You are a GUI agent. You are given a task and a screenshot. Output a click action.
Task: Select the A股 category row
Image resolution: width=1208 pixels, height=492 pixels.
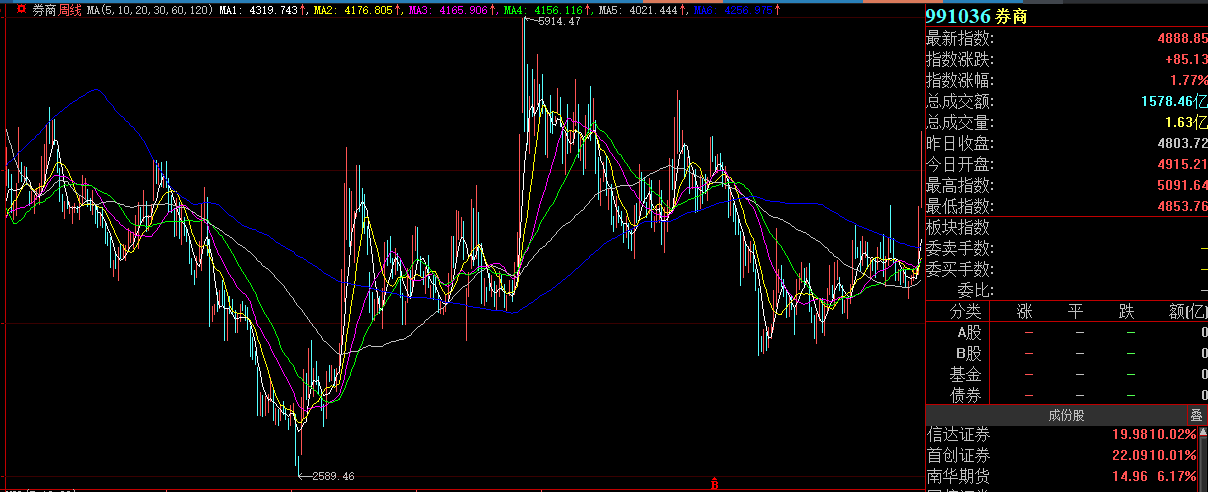click(x=969, y=333)
